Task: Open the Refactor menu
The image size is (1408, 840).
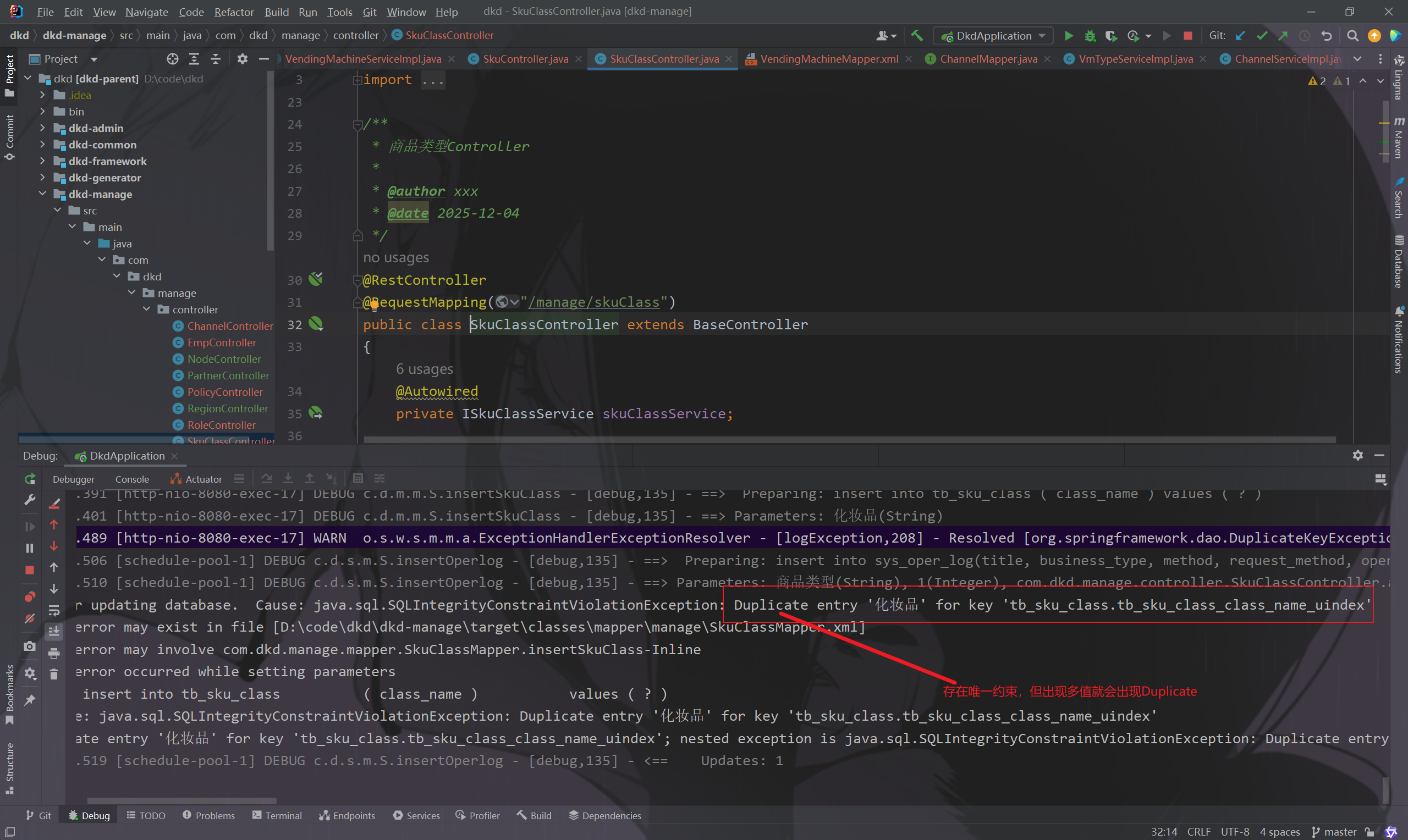Action: (x=233, y=12)
